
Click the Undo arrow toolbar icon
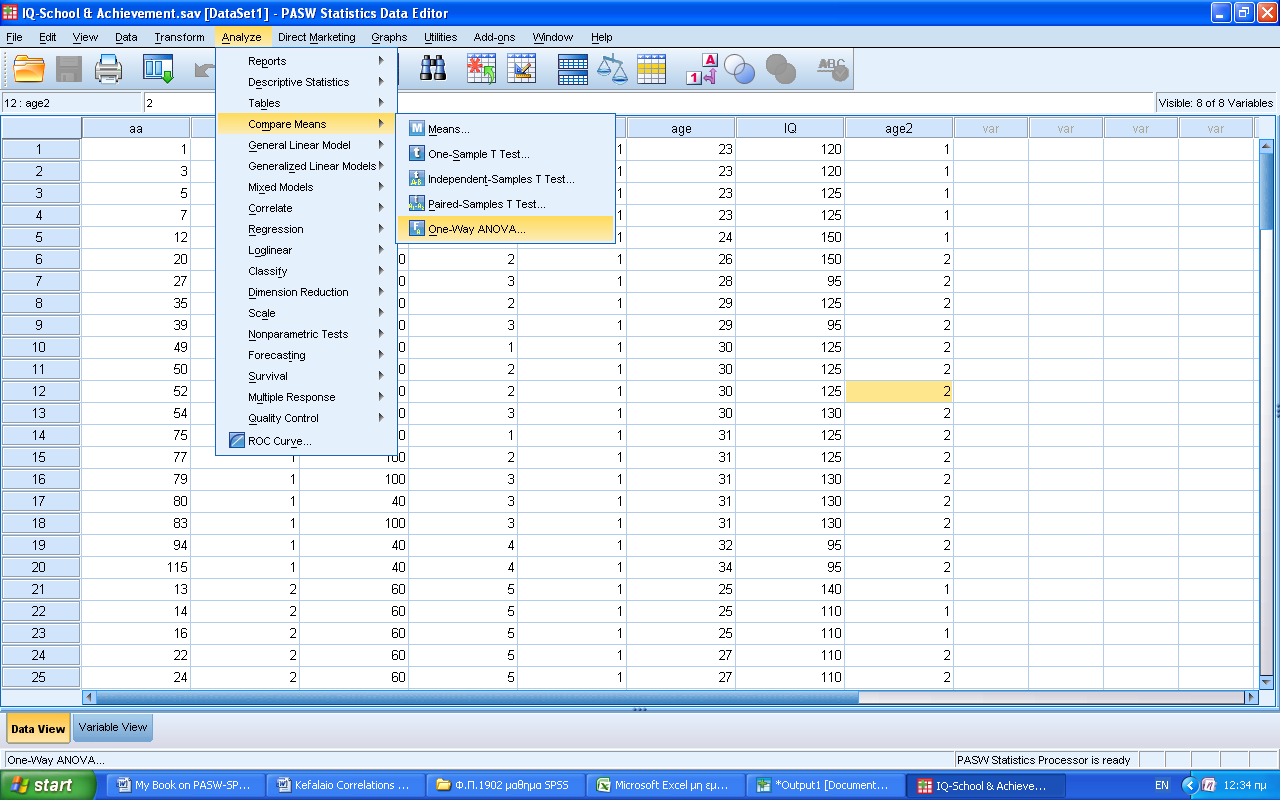[x=204, y=69]
